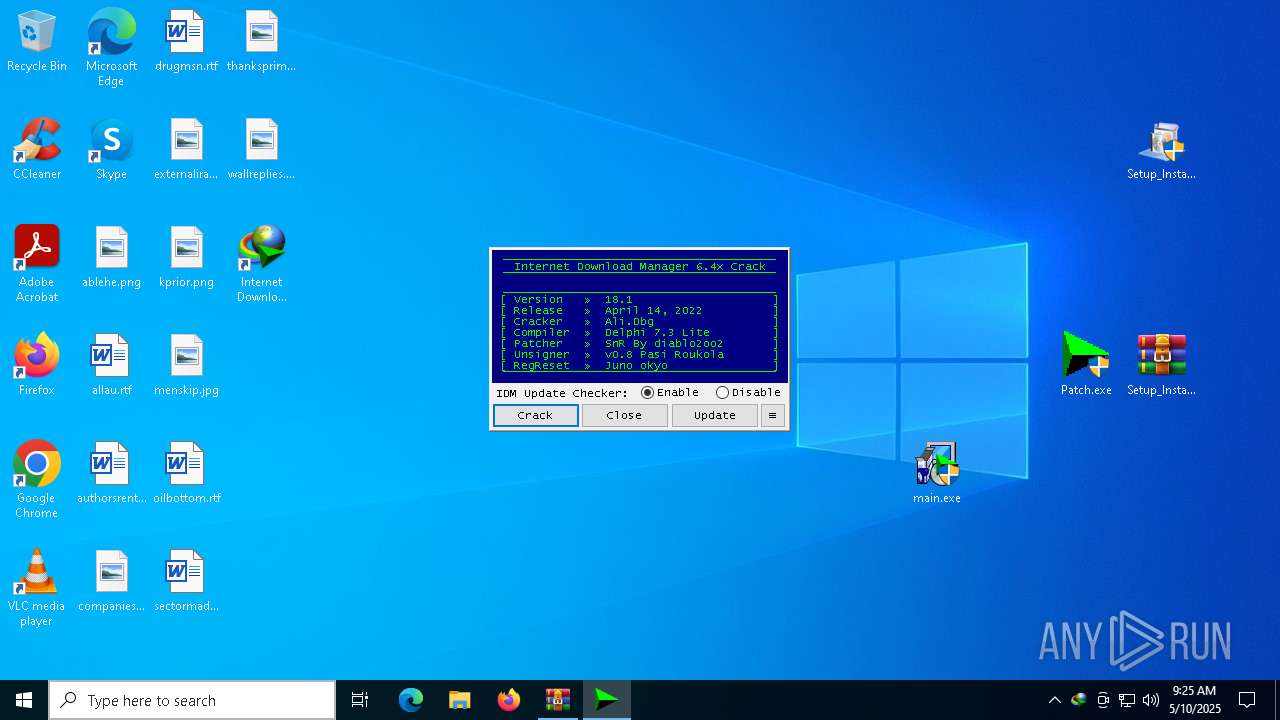Click the Compiler Delphi 7.3 Lite line
The height and width of the screenshot is (720, 1280).
[639, 332]
